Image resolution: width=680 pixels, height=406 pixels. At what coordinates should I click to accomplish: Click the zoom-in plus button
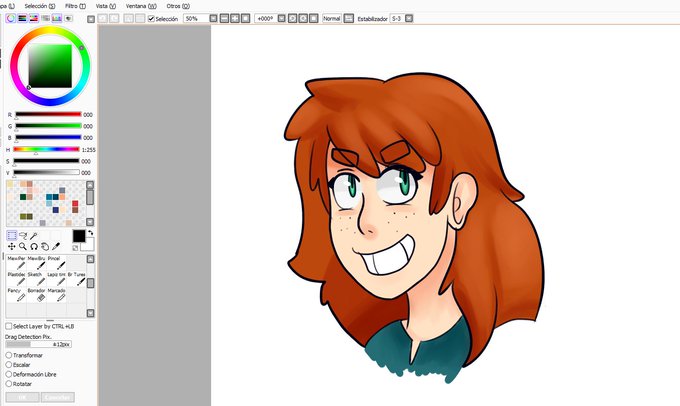pos(235,18)
